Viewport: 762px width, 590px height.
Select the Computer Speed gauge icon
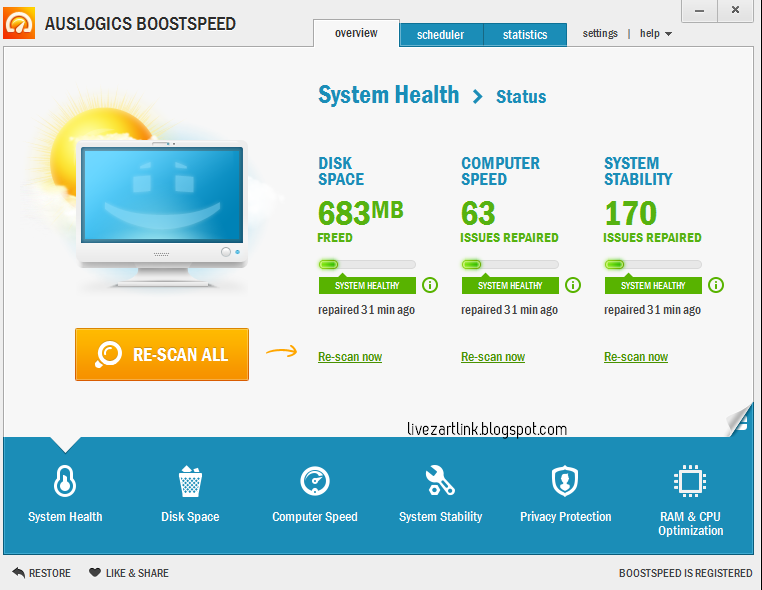click(x=315, y=481)
